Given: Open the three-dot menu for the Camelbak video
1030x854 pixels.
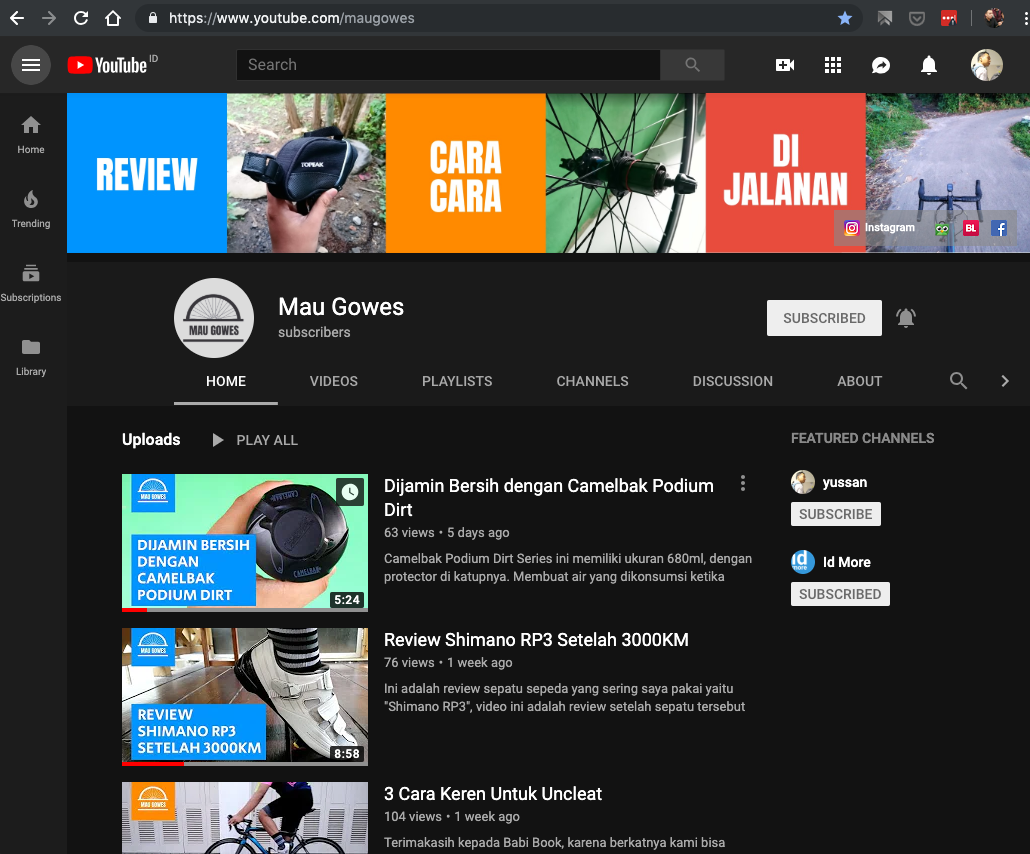Looking at the screenshot, I should coord(743,483).
